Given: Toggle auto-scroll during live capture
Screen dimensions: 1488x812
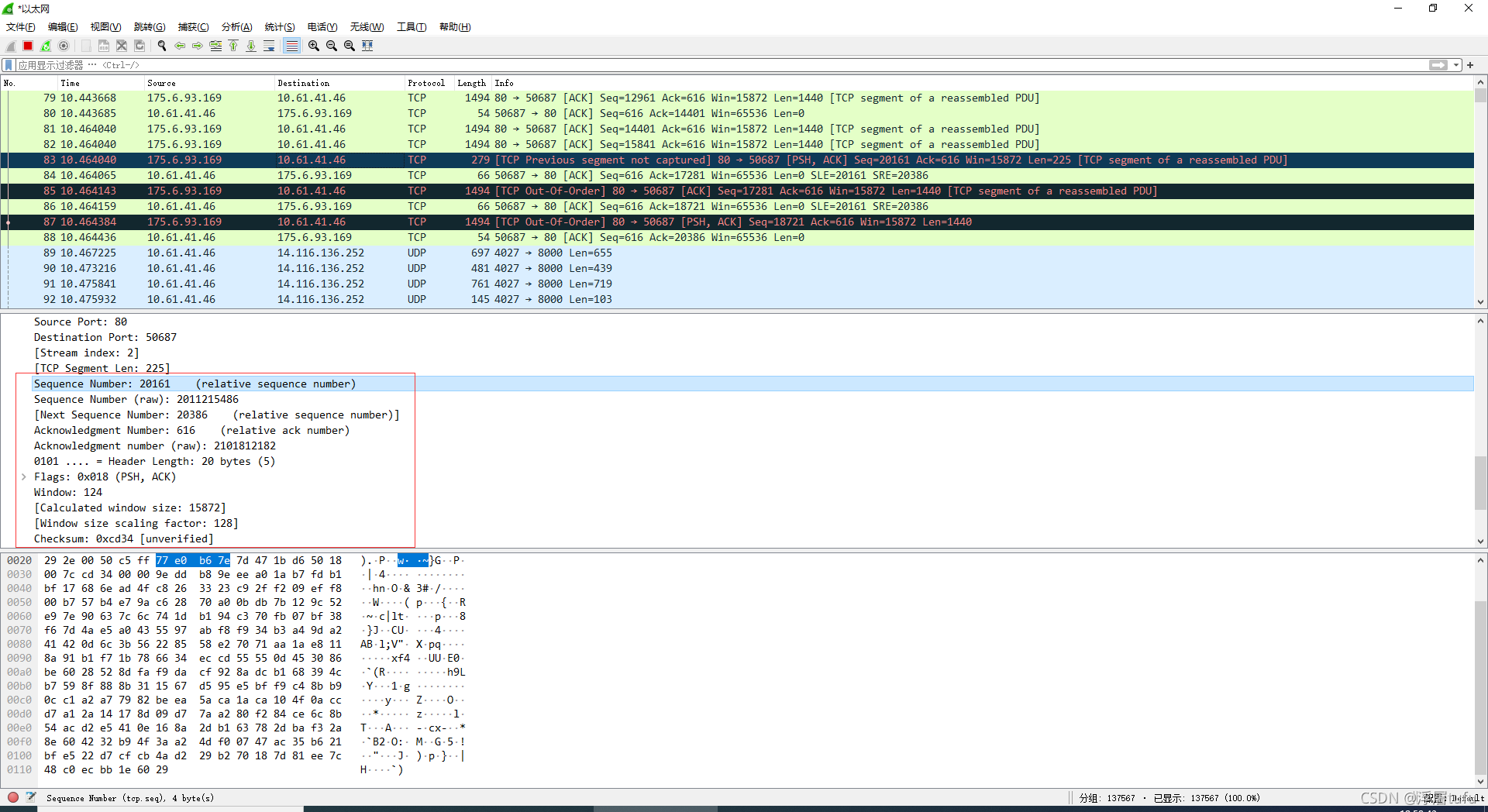Looking at the screenshot, I should (269, 46).
